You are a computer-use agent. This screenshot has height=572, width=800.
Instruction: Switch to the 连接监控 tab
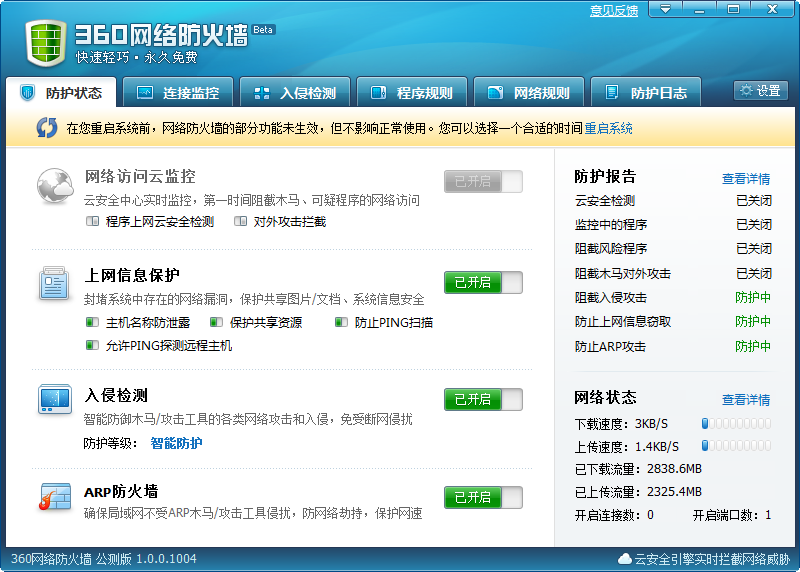[x=178, y=92]
